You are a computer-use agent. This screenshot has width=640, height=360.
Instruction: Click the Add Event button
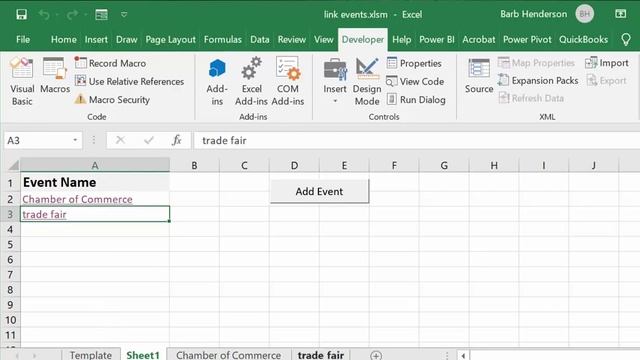click(x=319, y=191)
